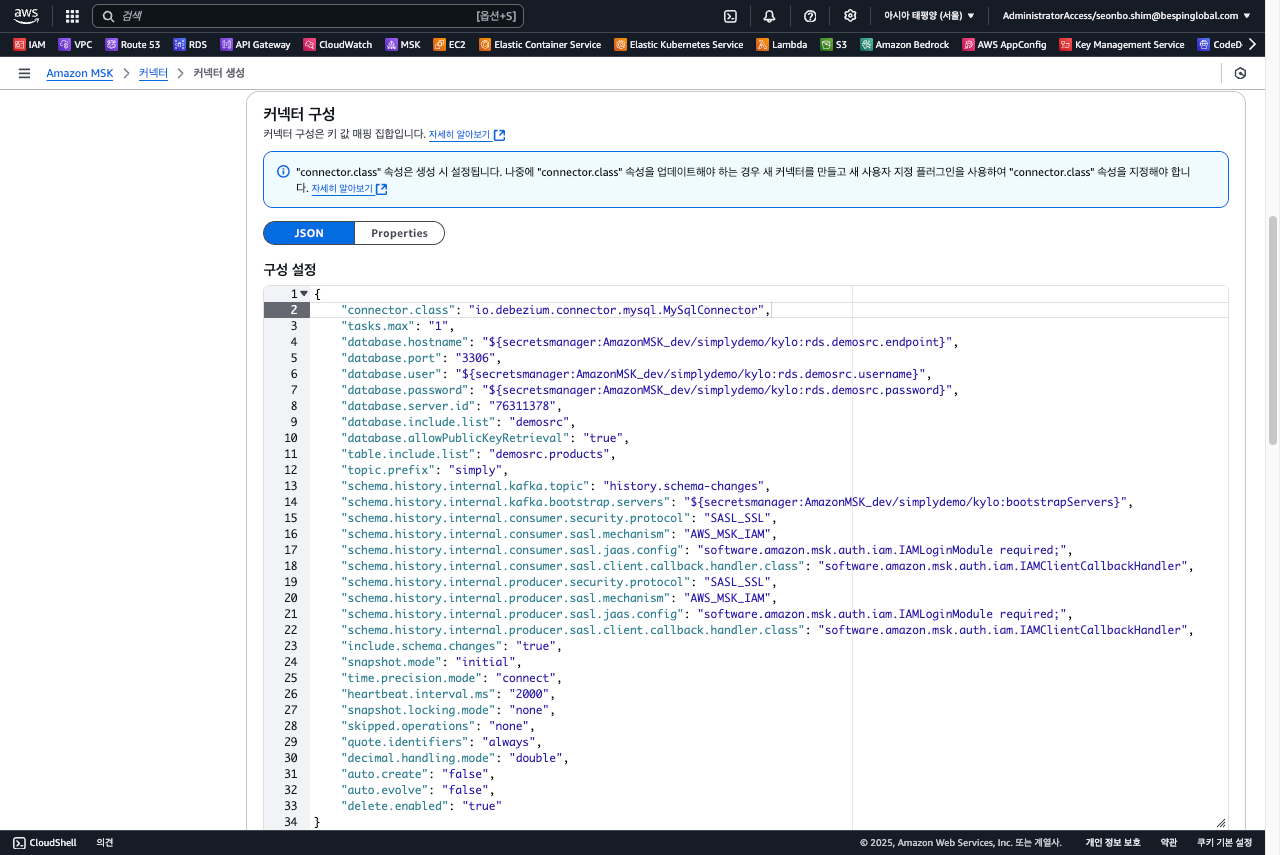Open MSK bookmark shortcut

click(403, 44)
